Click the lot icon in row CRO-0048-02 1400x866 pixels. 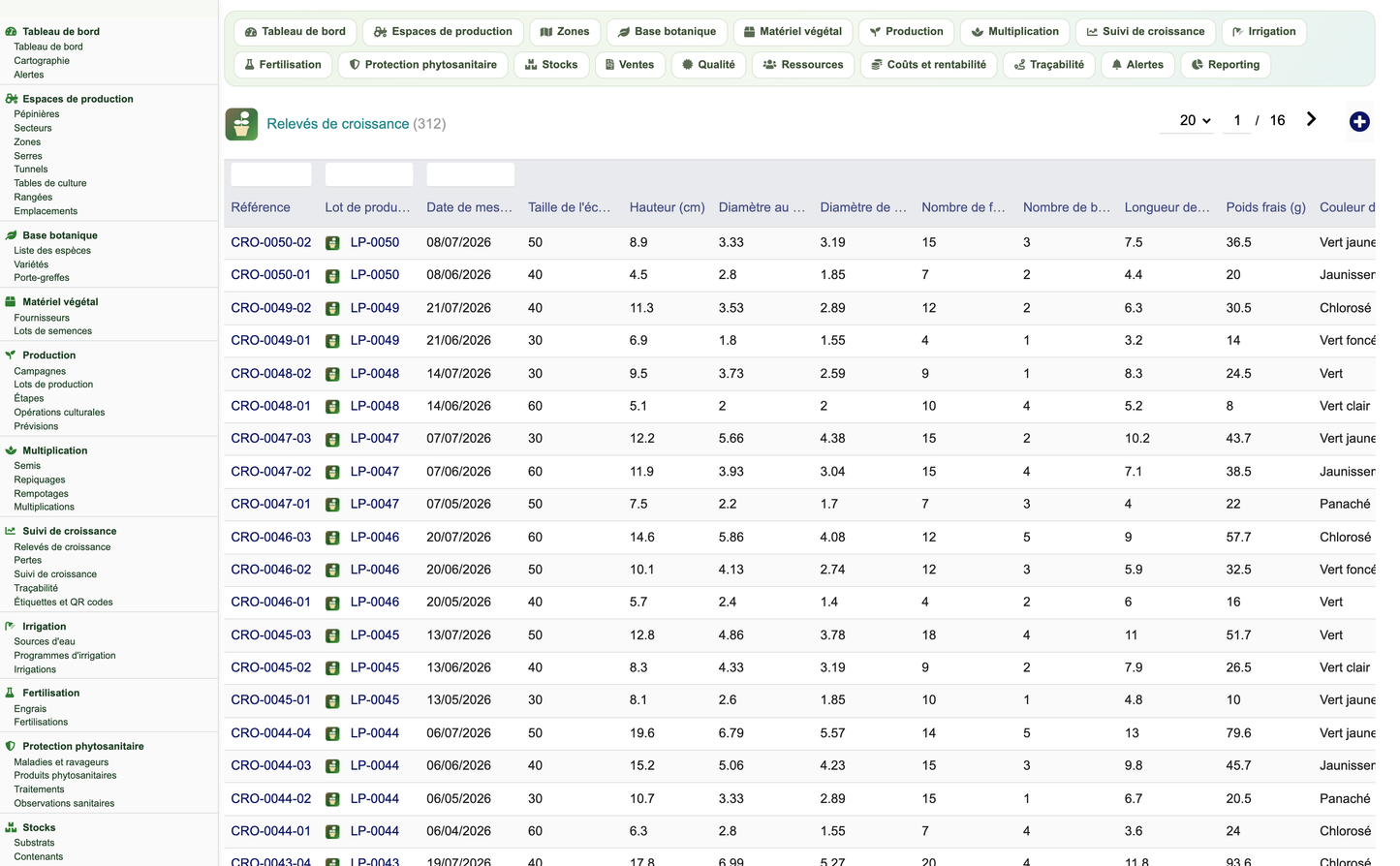(x=332, y=374)
